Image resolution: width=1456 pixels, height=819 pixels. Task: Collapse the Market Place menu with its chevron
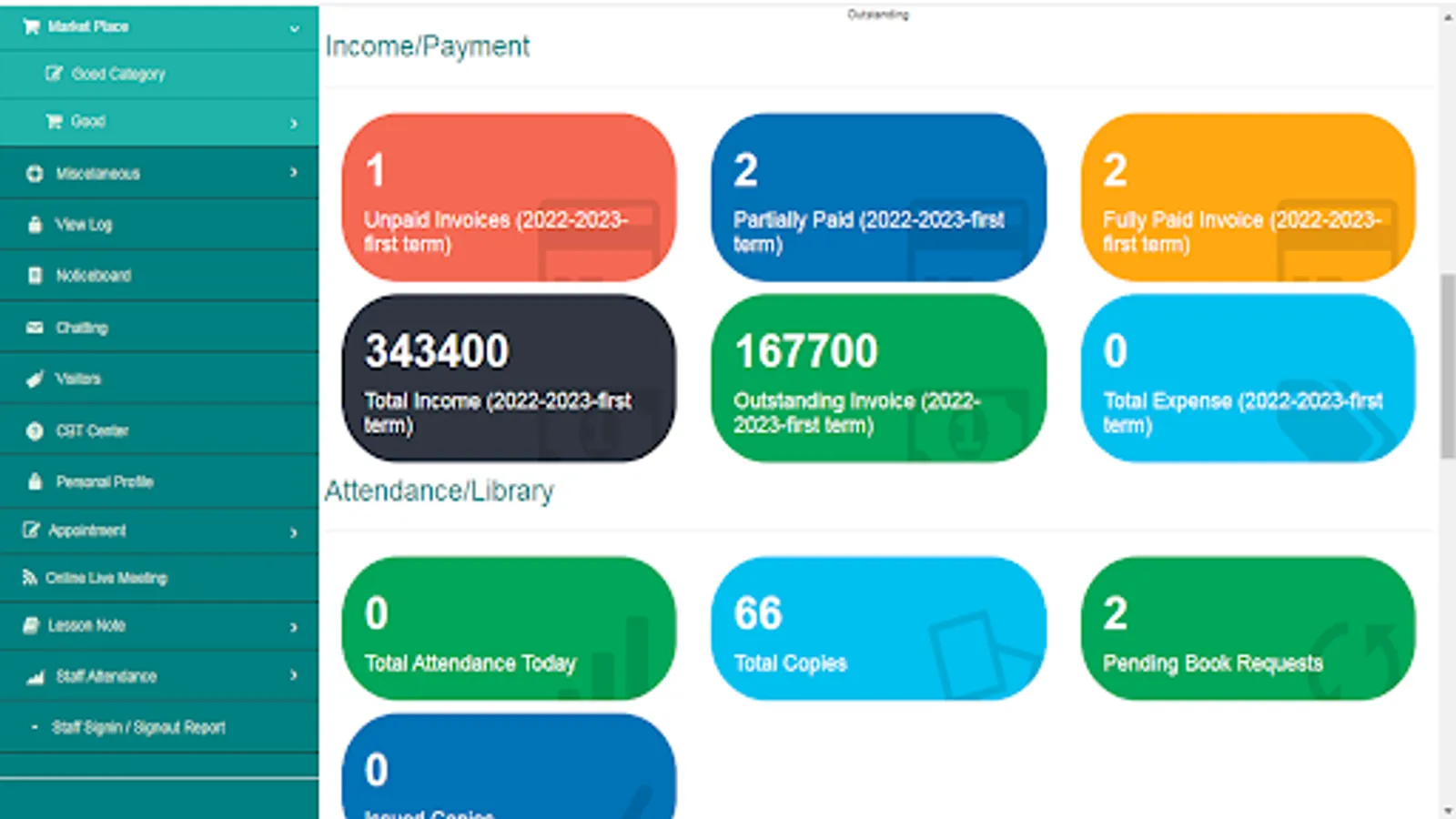294,28
